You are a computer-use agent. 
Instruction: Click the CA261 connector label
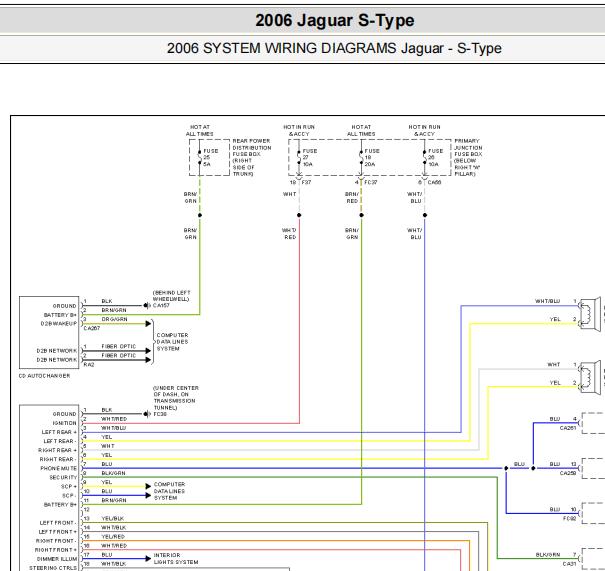[568, 428]
